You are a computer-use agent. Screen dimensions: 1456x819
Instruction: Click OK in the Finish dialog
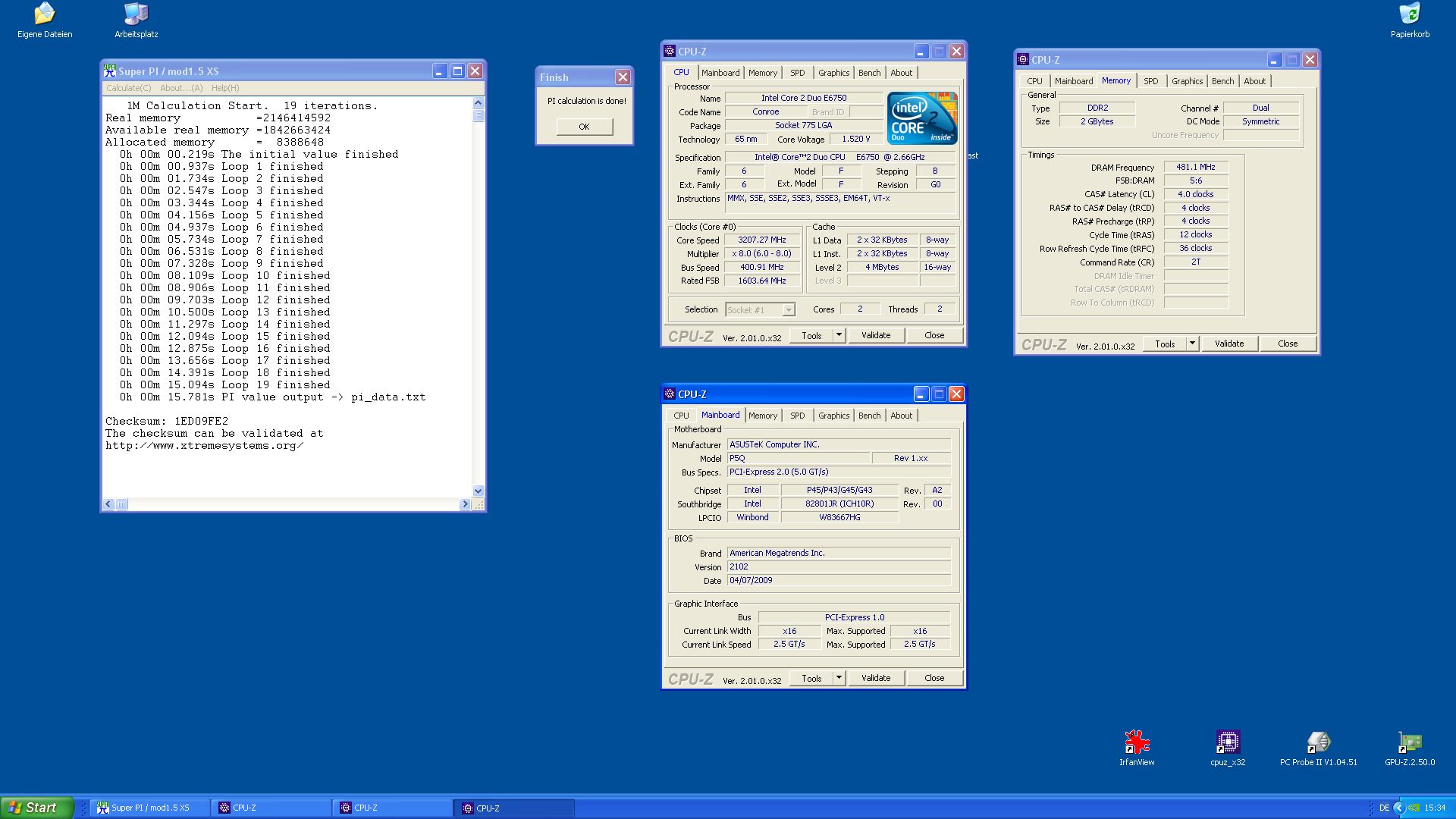pyautogui.click(x=584, y=127)
